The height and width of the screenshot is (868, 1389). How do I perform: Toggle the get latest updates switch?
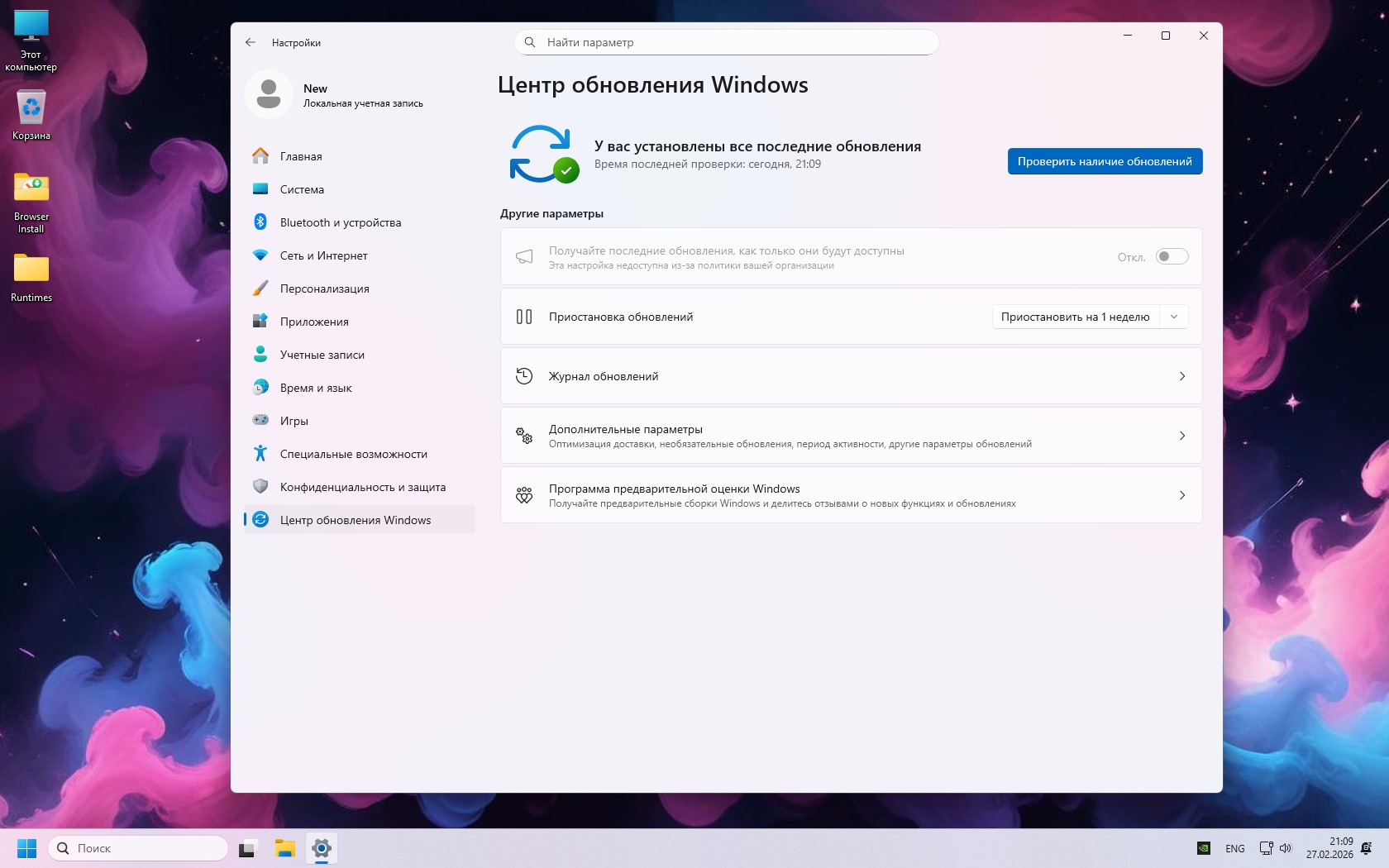1172,257
